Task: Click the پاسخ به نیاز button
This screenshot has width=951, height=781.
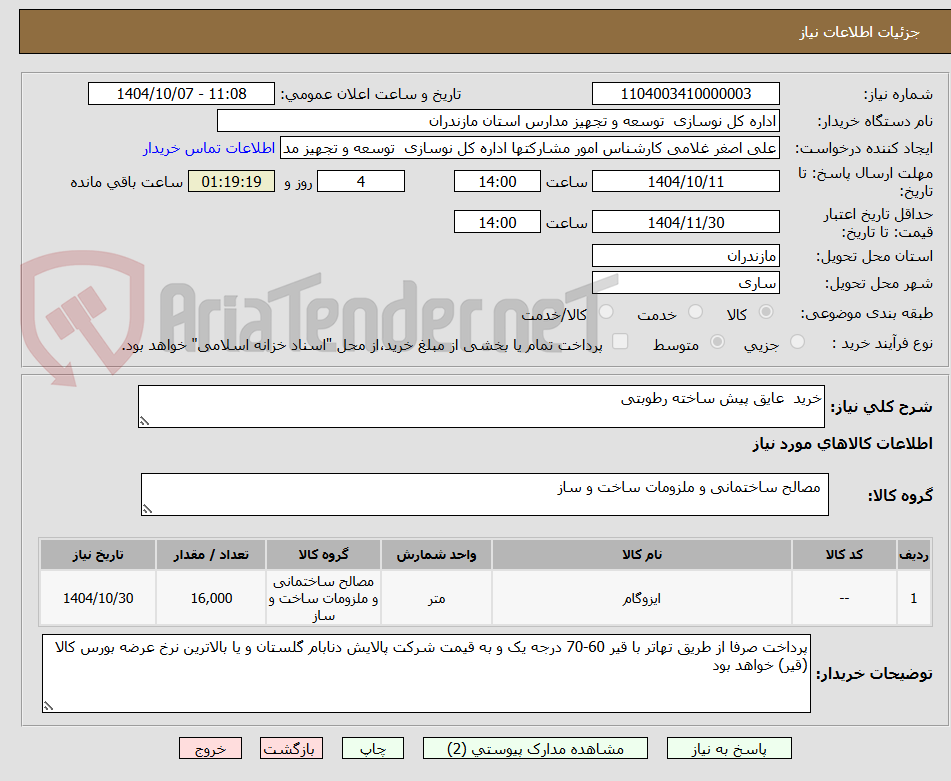Action: [729, 748]
